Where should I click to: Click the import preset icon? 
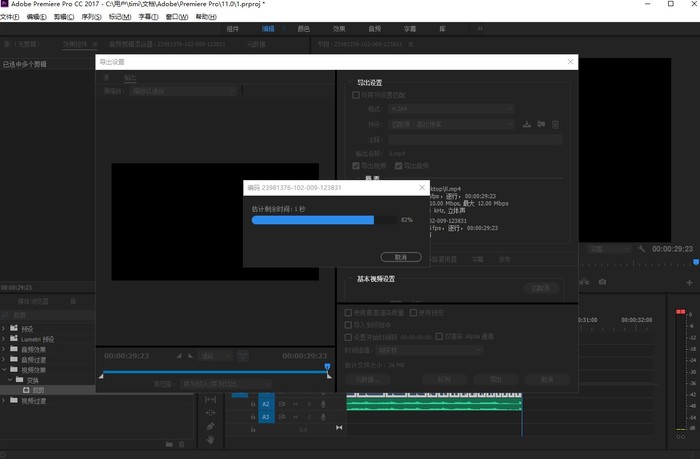click(541, 124)
